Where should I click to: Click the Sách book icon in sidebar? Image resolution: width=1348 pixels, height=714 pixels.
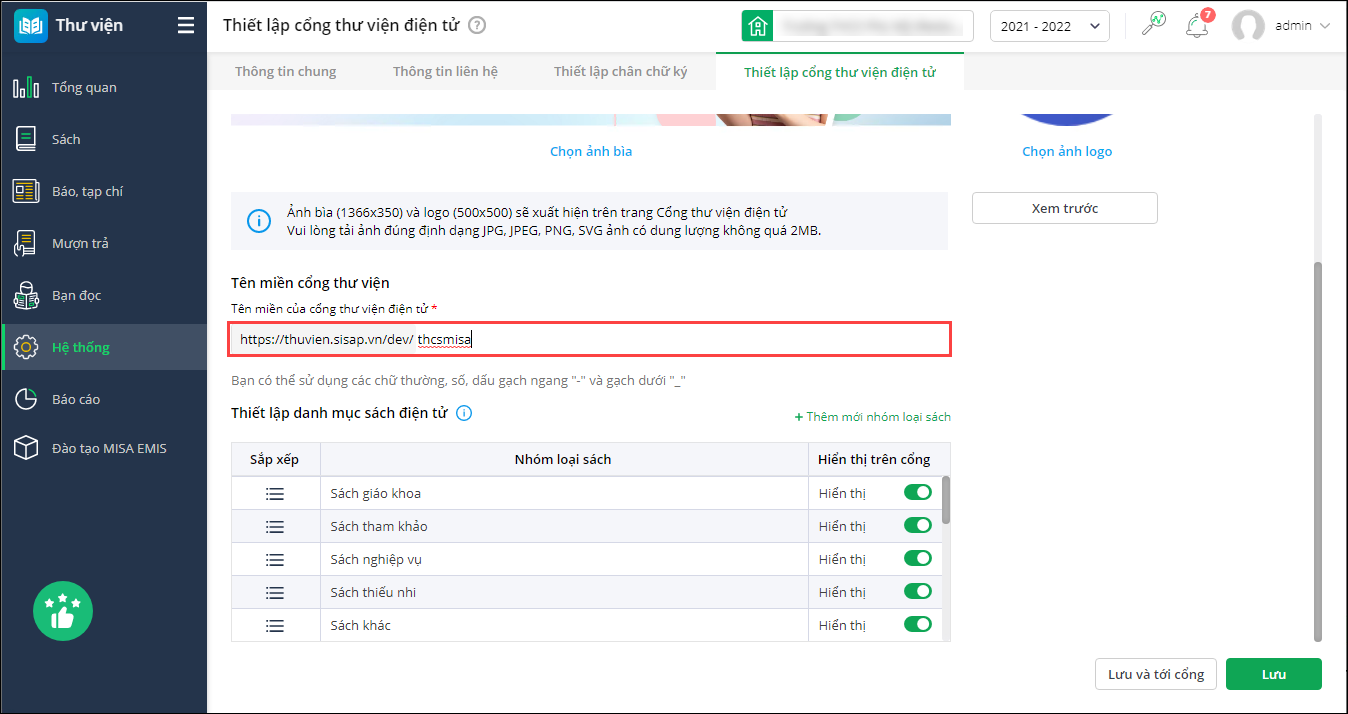click(x=26, y=139)
